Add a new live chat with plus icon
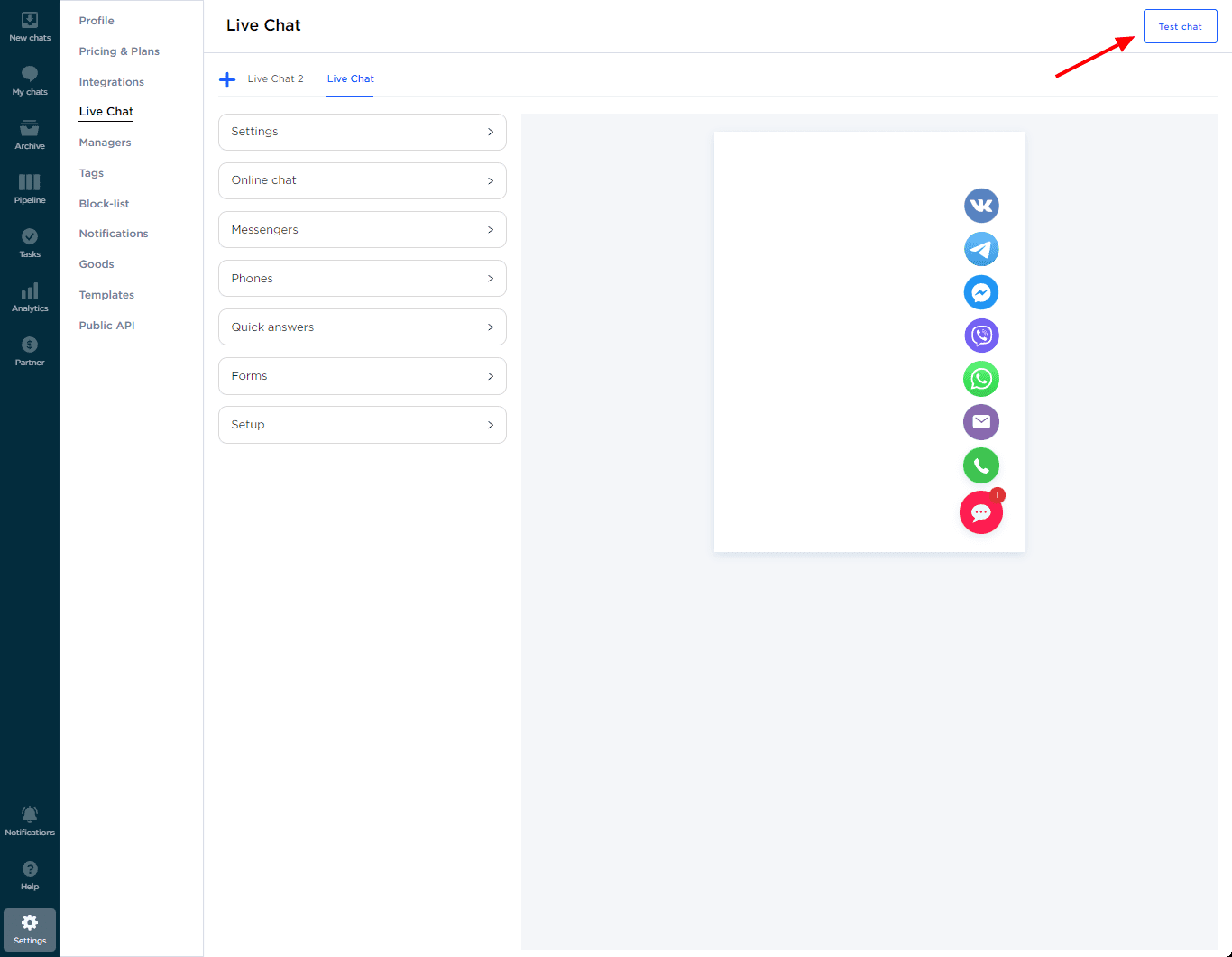Screen dimensions: 1232x957 (227, 79)
